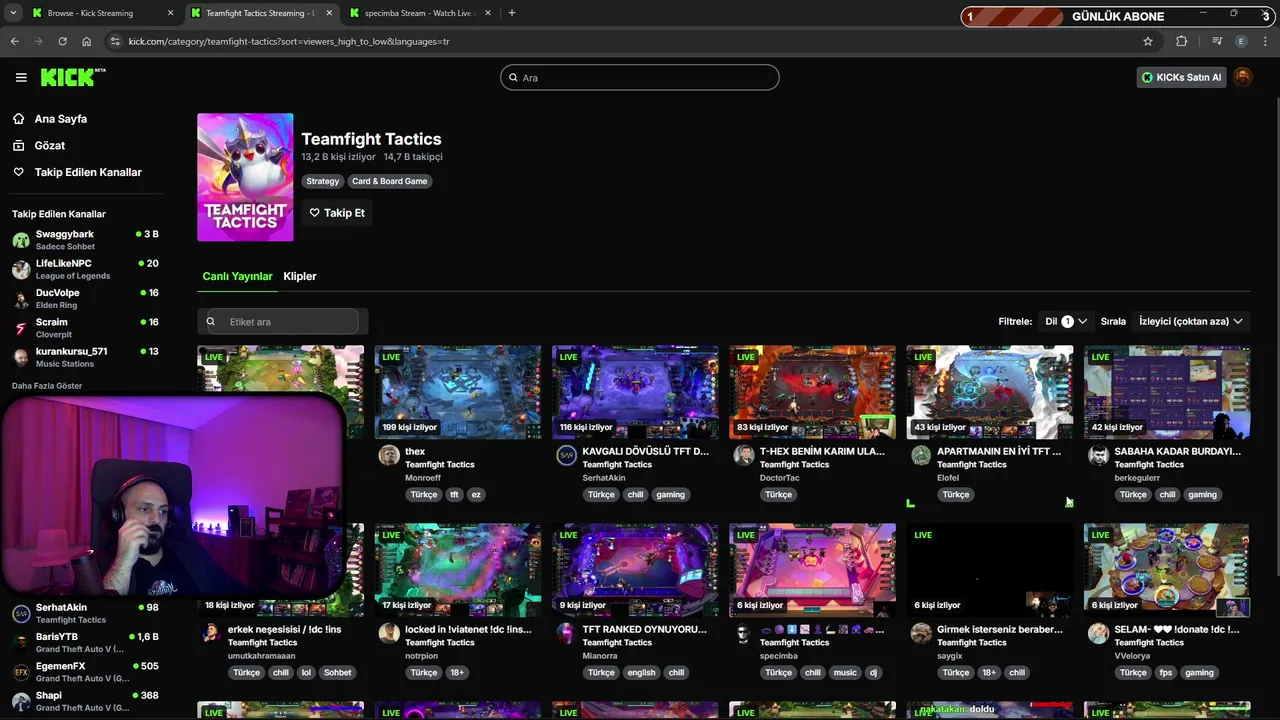1280x720 pixels.
Task: Click Scraim channel avatar
Action: point(21,328)
